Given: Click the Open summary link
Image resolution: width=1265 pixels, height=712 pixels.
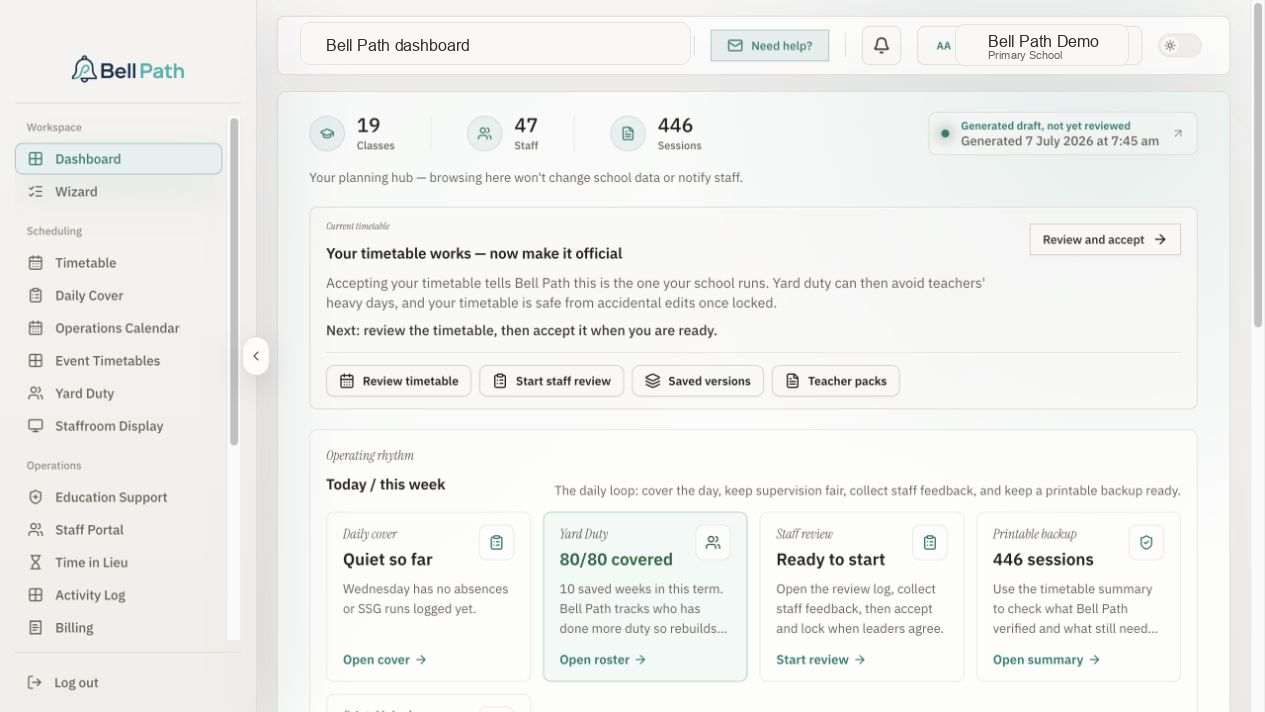Looking at the screenshot, I should [1046, 660].
